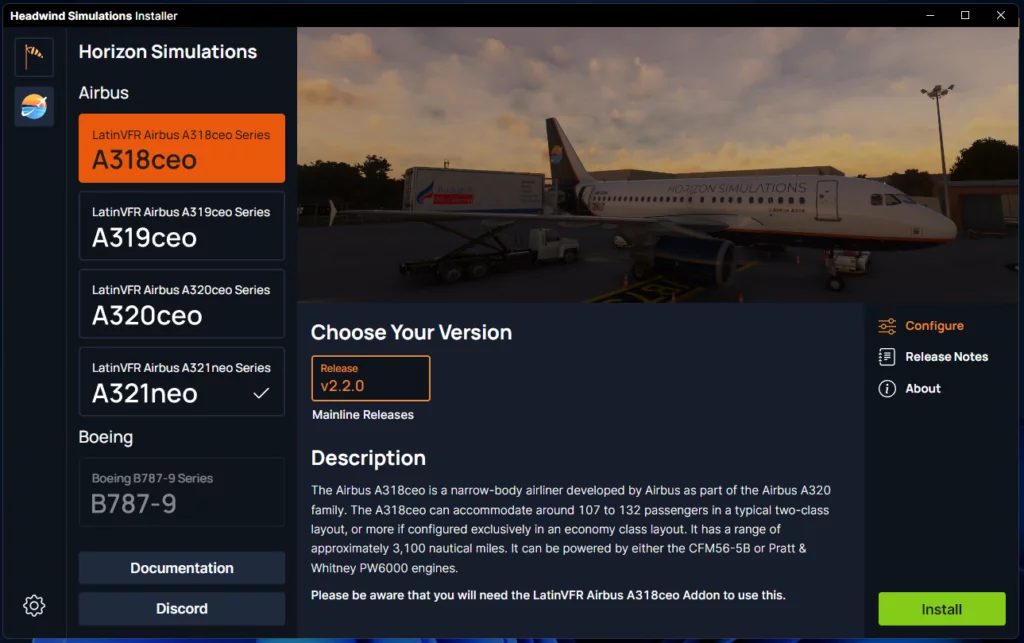1024x643 pixels.
Task: Open the Headwind windsock publisher icon
Action: [x=34, y=57]
